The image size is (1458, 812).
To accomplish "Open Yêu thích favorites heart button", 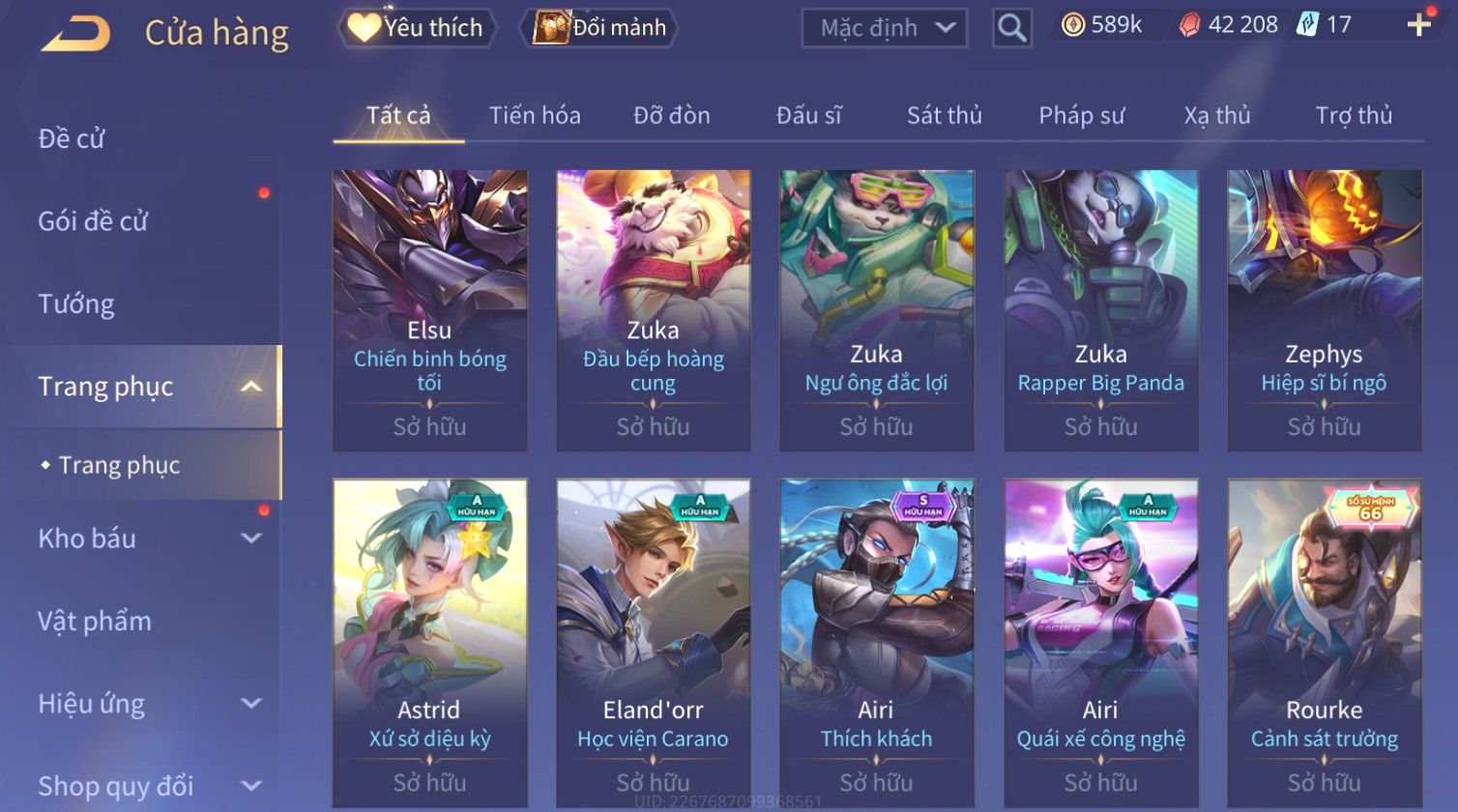I will point(416,28).
